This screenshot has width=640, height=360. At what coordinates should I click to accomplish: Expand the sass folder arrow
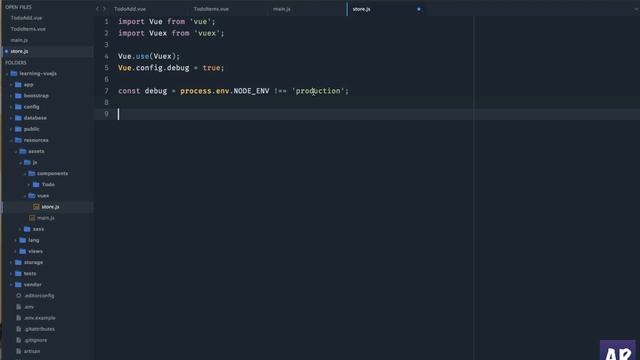pos(20,229)
